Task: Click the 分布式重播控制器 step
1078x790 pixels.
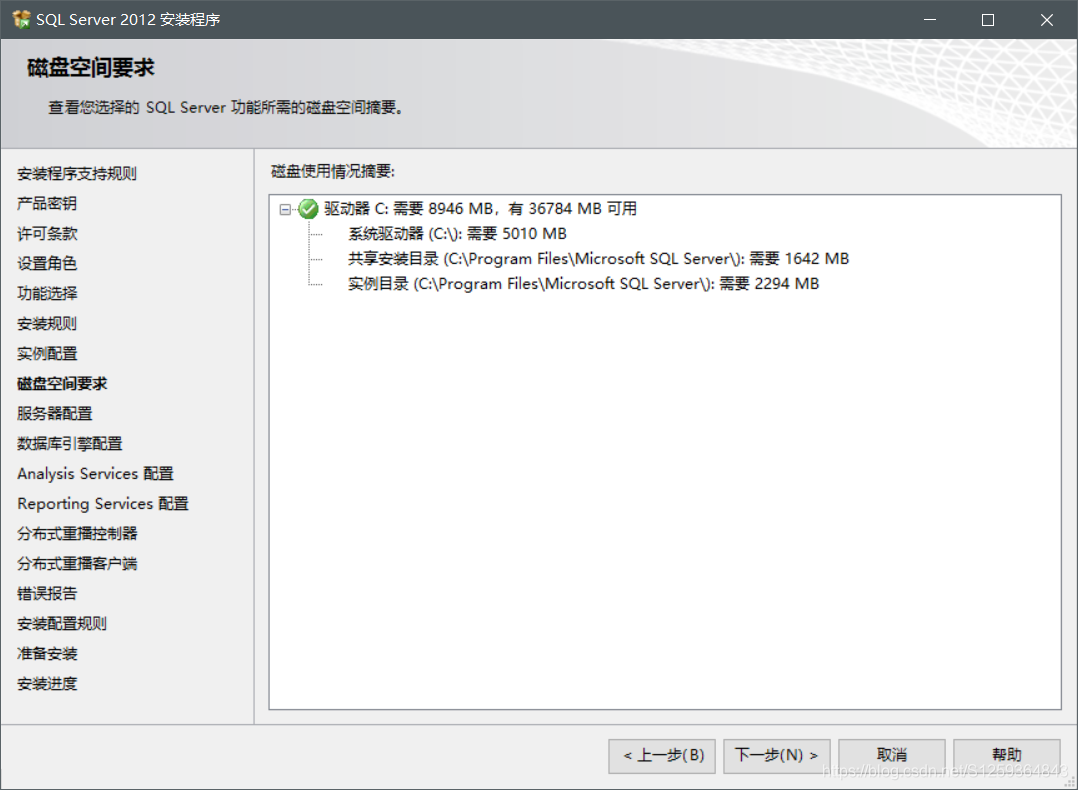Action: click(77, 534)
